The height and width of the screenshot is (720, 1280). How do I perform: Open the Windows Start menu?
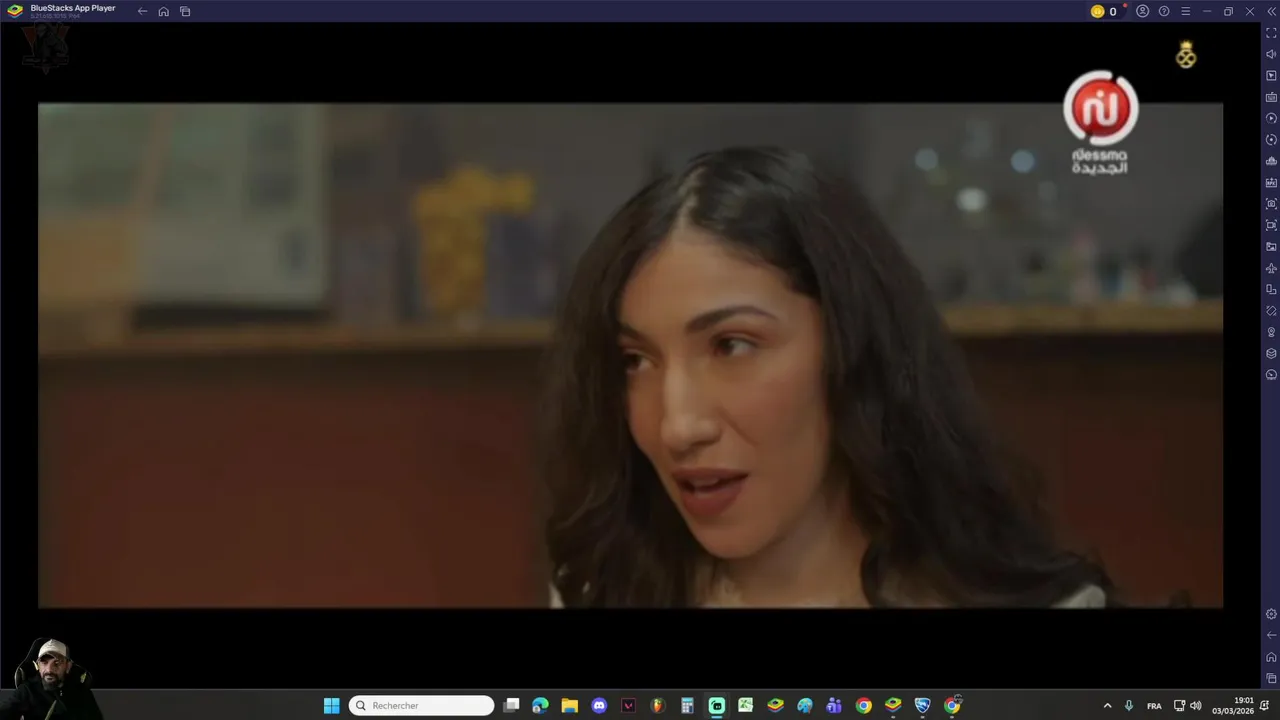coord(331,706)
